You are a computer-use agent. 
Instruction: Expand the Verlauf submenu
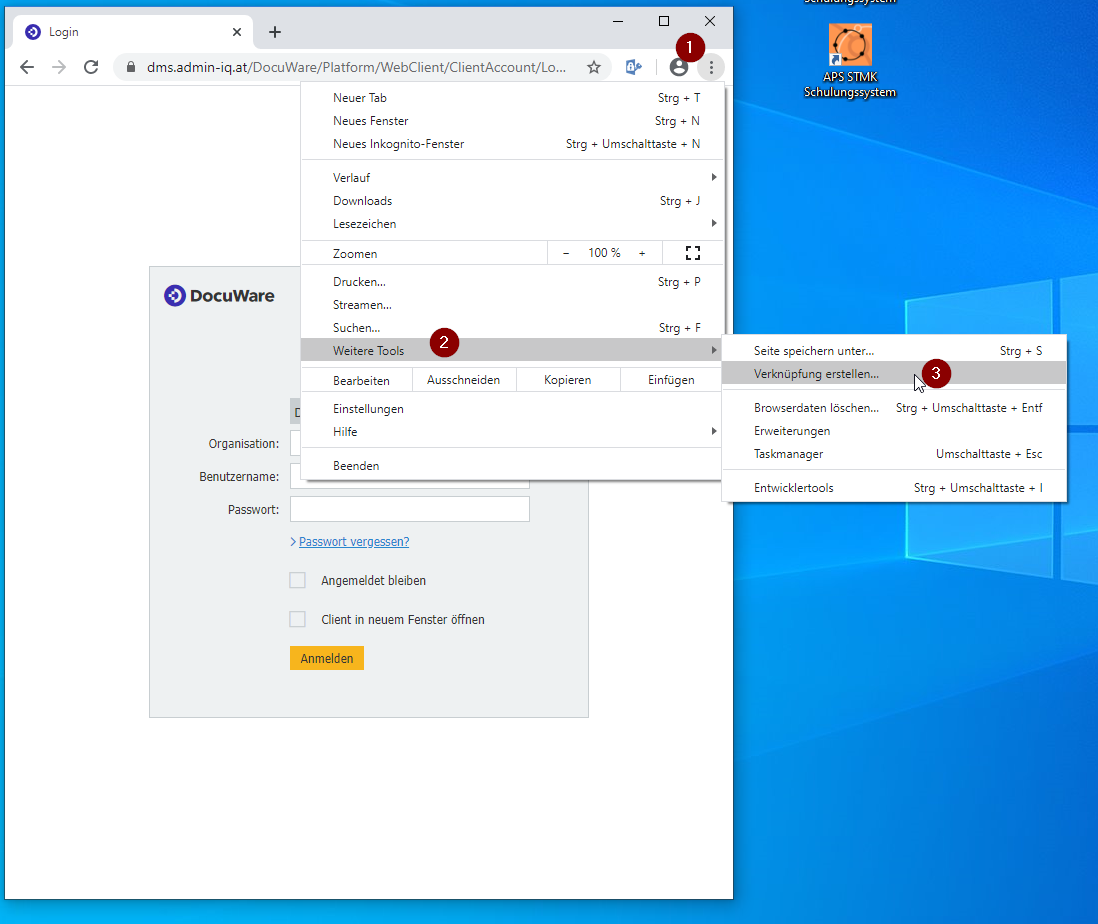pyautogui.click(x=511, y=178)
